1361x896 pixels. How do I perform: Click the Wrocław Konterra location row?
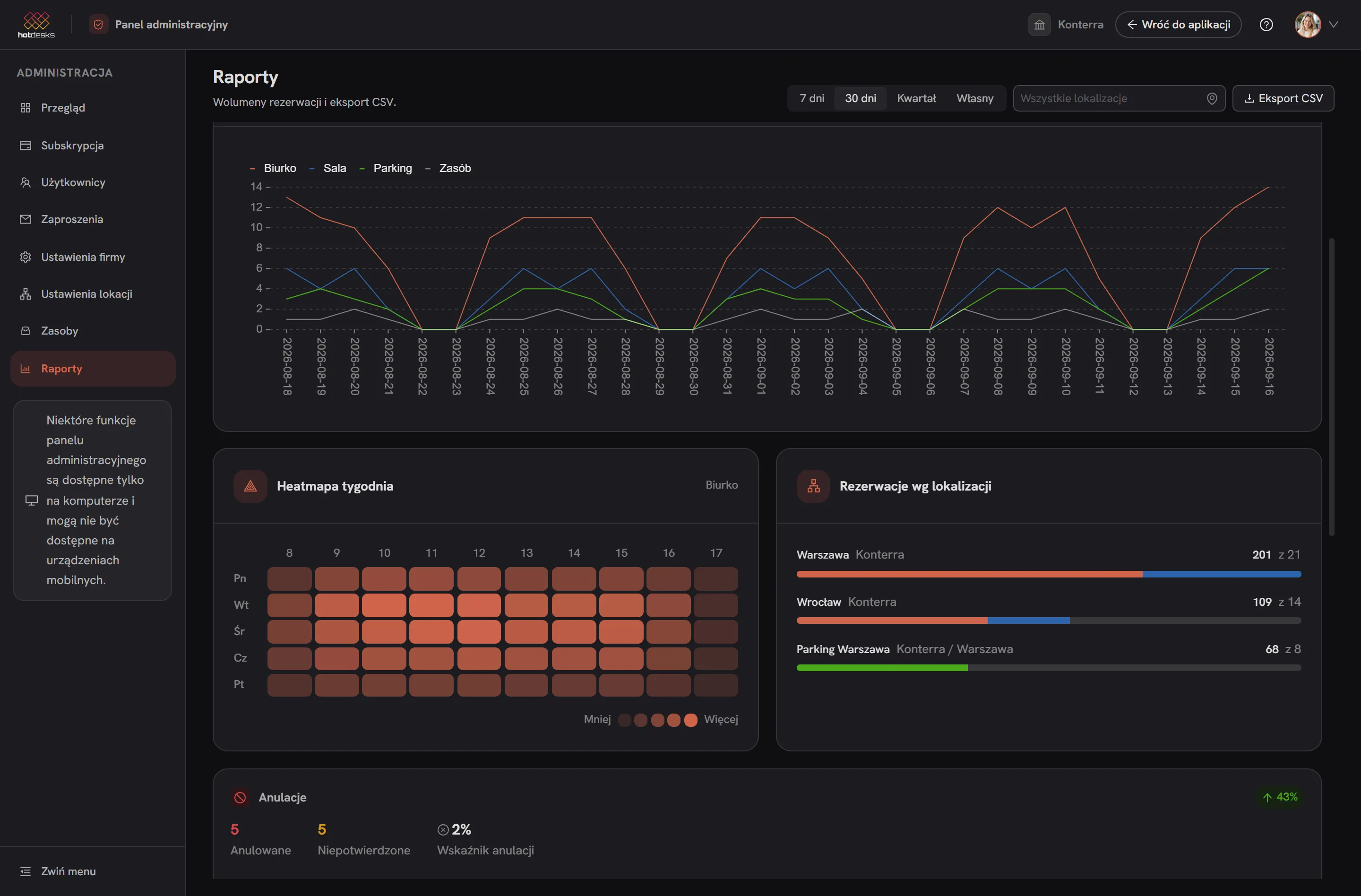[x=1048, y=610]
